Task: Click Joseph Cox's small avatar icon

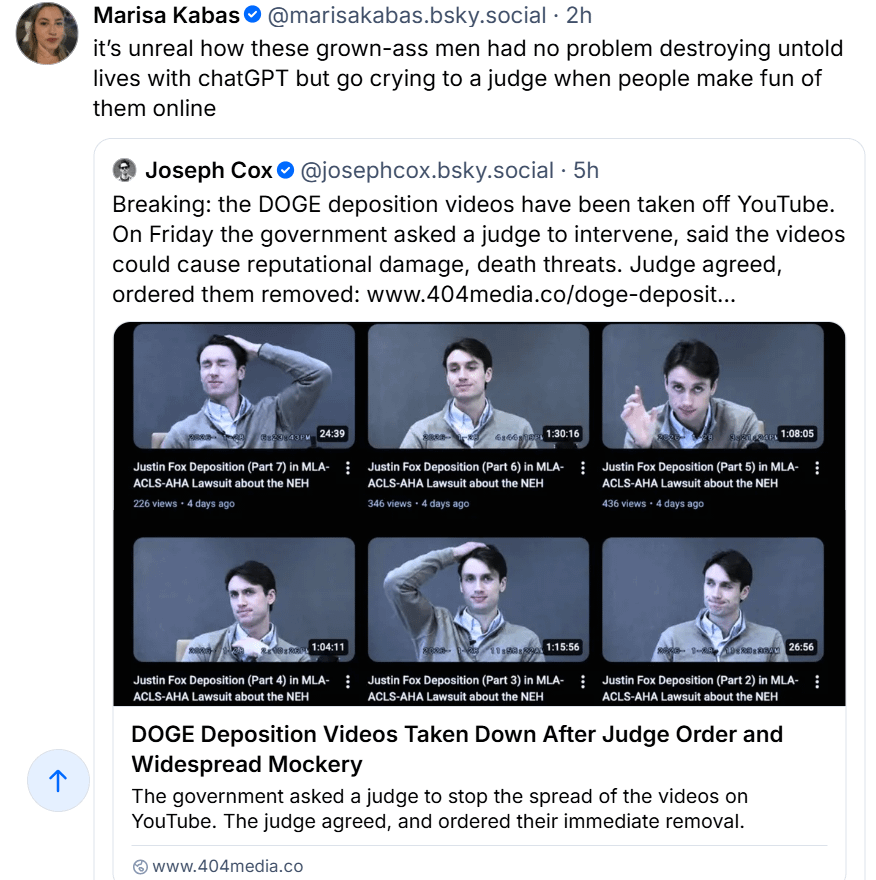Action: pyautogui.click(x=124, y=170)
